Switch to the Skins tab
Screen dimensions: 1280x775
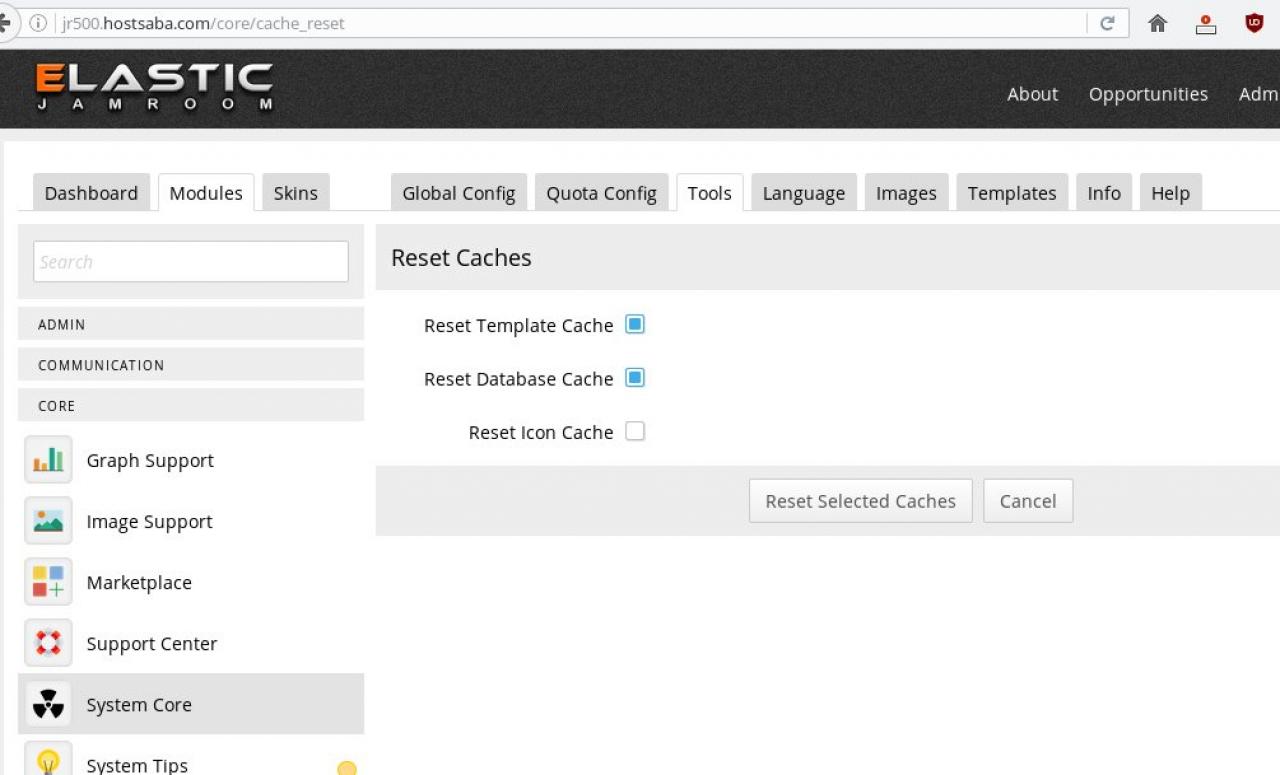[x=296, y=193]
